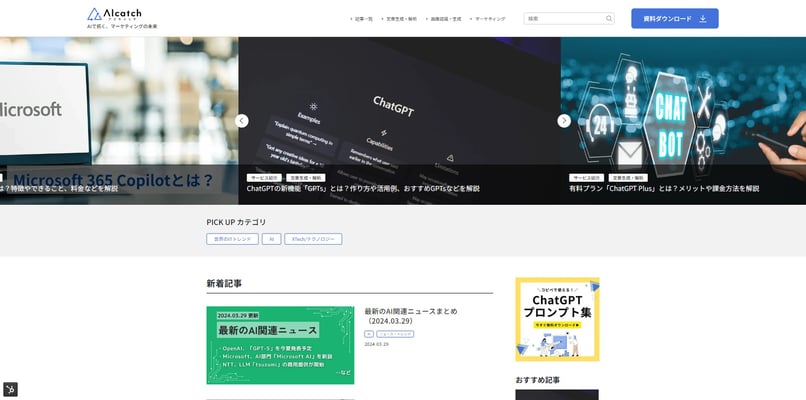Open the 記事一覧 menu item
806x400 pixels.
coord(363,19)
